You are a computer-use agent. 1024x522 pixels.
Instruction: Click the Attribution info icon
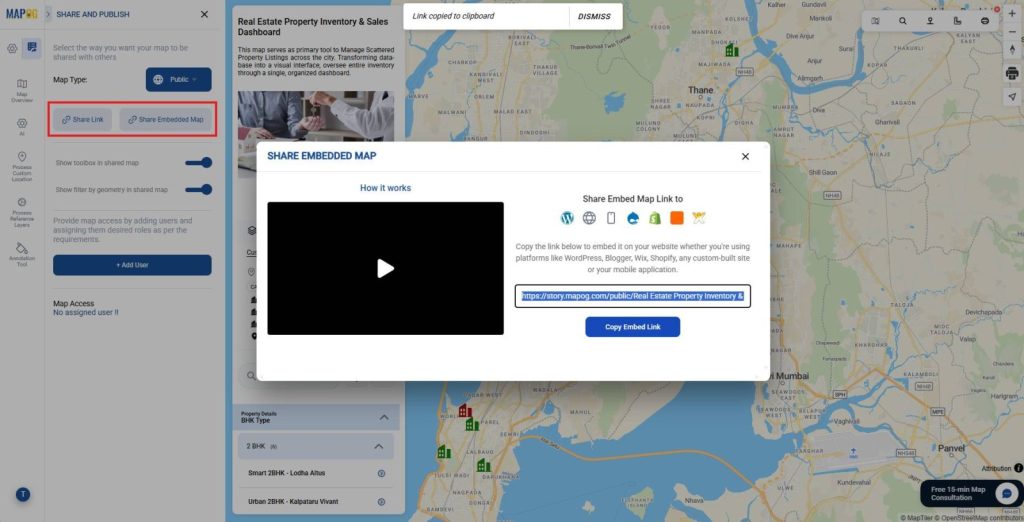1018,468
